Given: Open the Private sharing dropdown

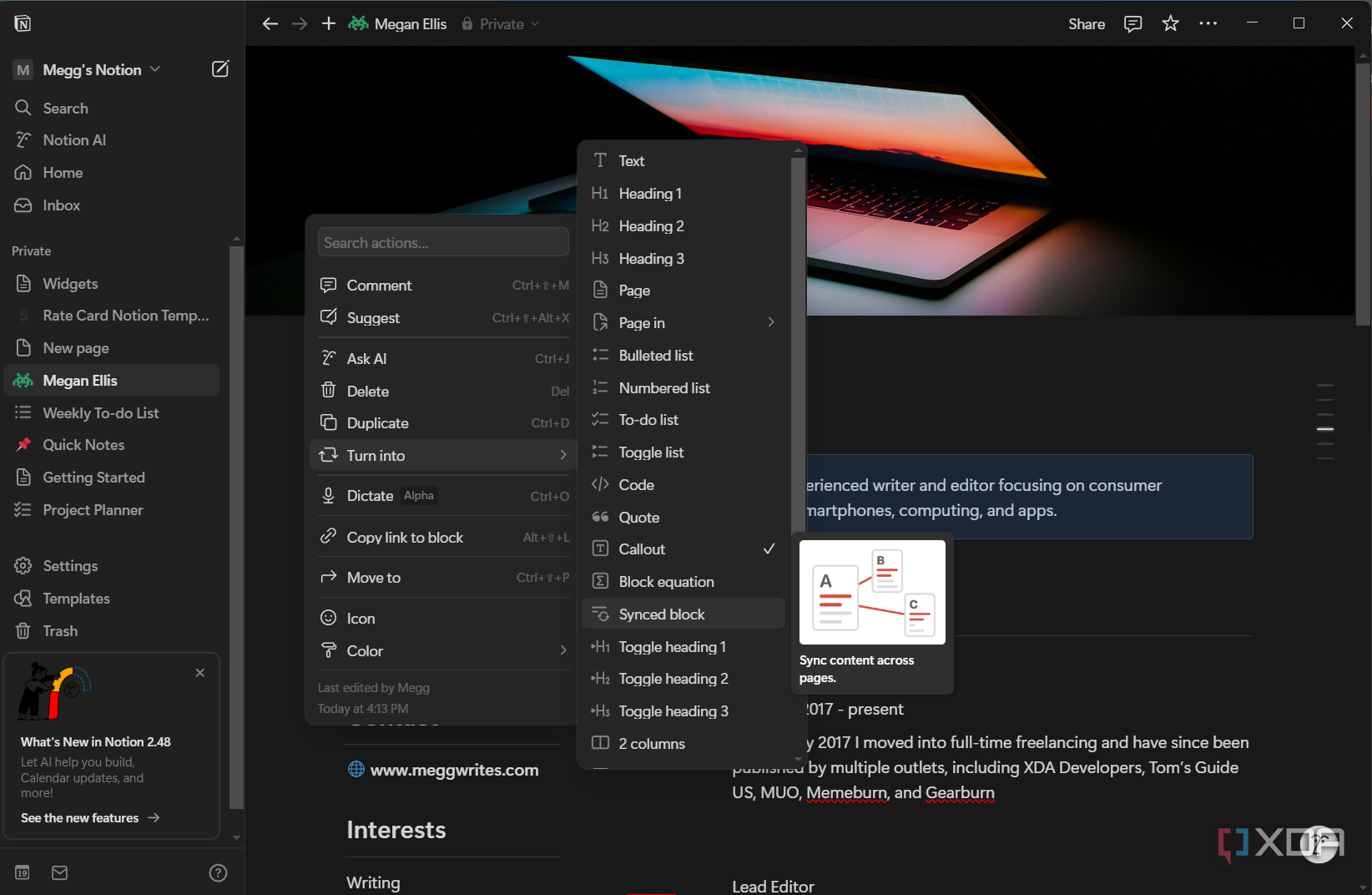Looking at the screenshot, I should [501, 24].
